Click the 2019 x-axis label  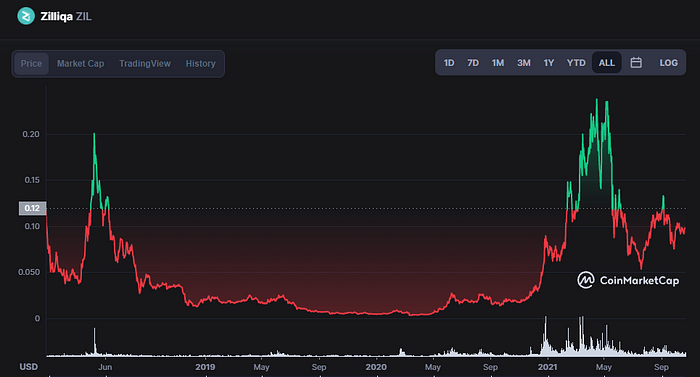205,367
